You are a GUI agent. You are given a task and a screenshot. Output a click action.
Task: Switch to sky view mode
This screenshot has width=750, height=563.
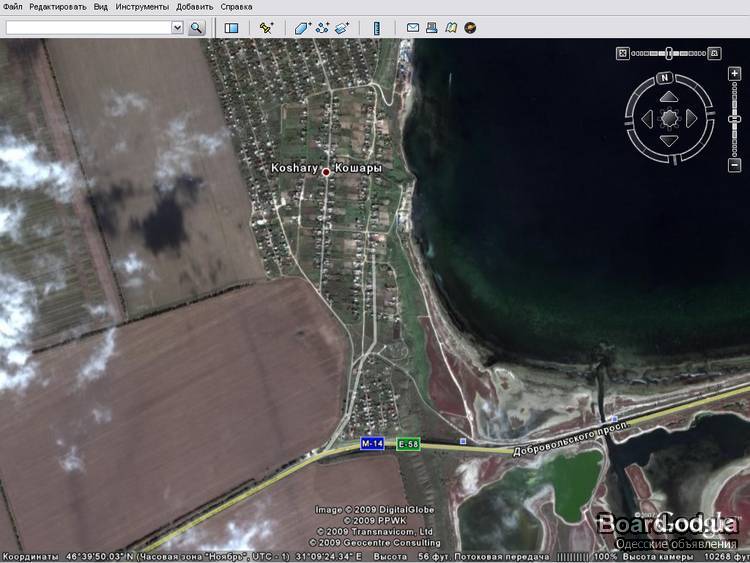tap(470, 28)
